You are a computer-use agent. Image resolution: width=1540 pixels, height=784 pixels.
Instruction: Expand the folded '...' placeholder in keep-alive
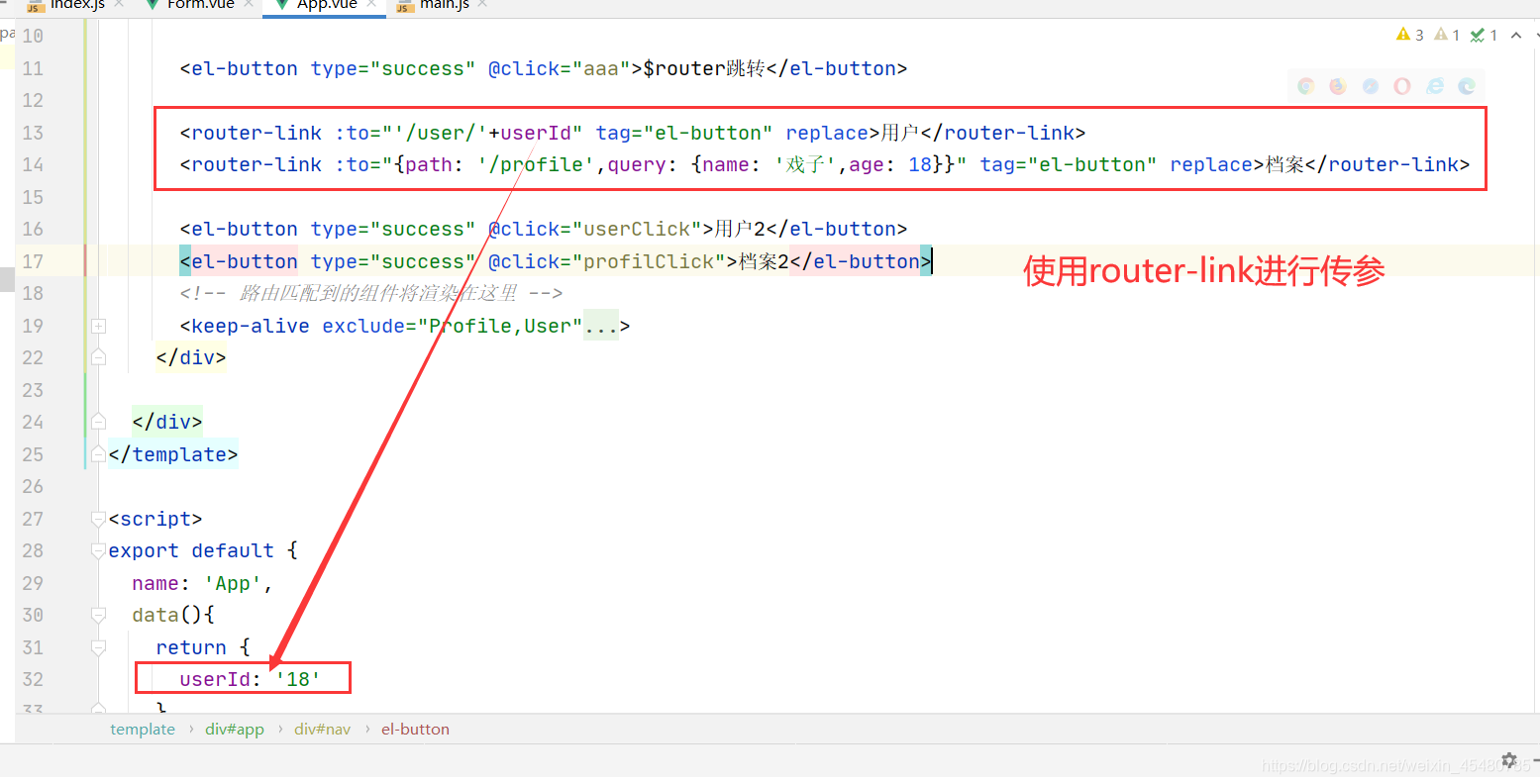600,326
